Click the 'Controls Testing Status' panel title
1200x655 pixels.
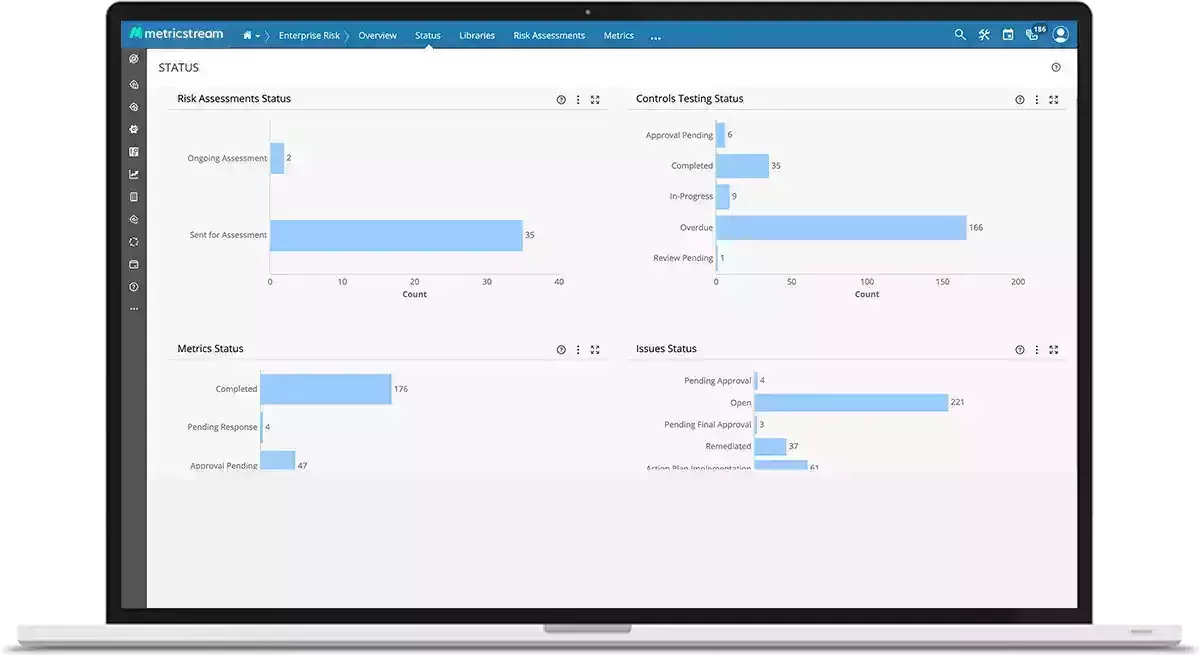[690, 99]
